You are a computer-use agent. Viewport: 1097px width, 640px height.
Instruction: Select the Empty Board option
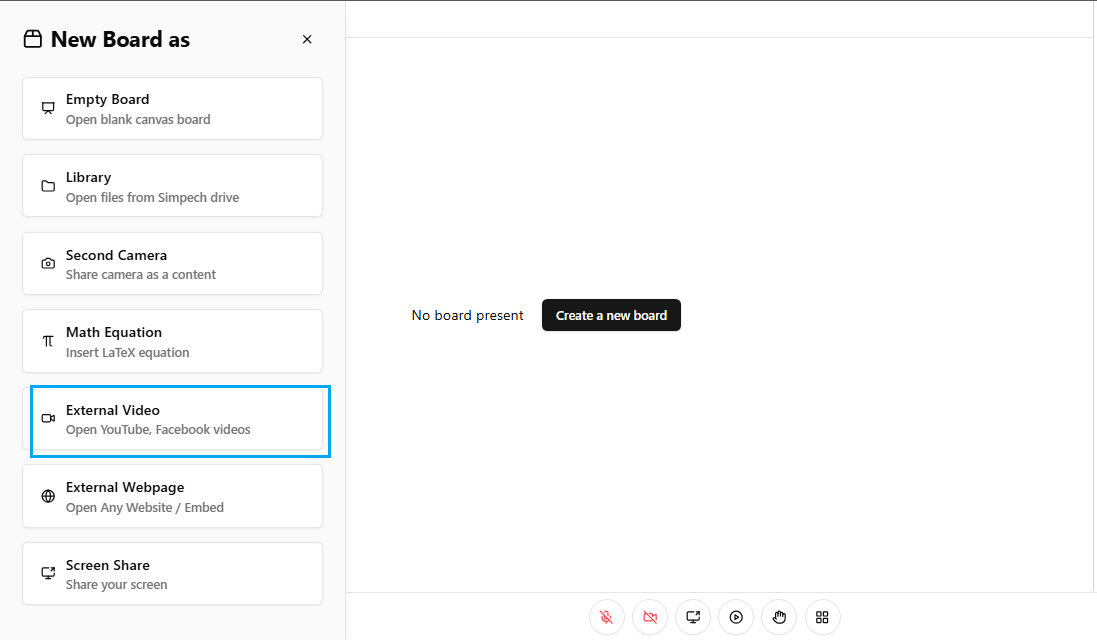[x=172, y=109]
